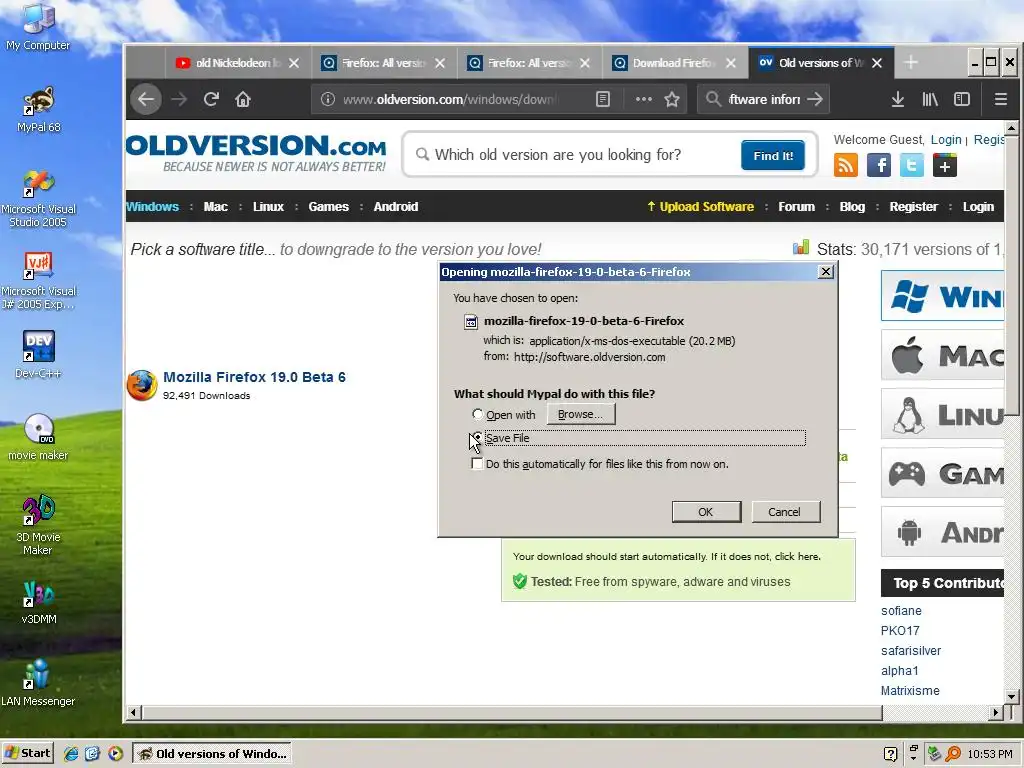This screenshot has width=1024, height=768.
Task: Click the Google plus share icon
Action: (945, 165)
